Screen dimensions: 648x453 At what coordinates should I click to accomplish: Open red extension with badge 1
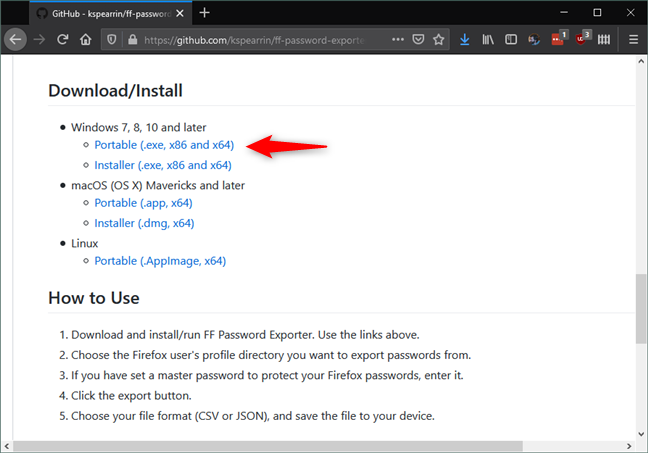[559, 38]
